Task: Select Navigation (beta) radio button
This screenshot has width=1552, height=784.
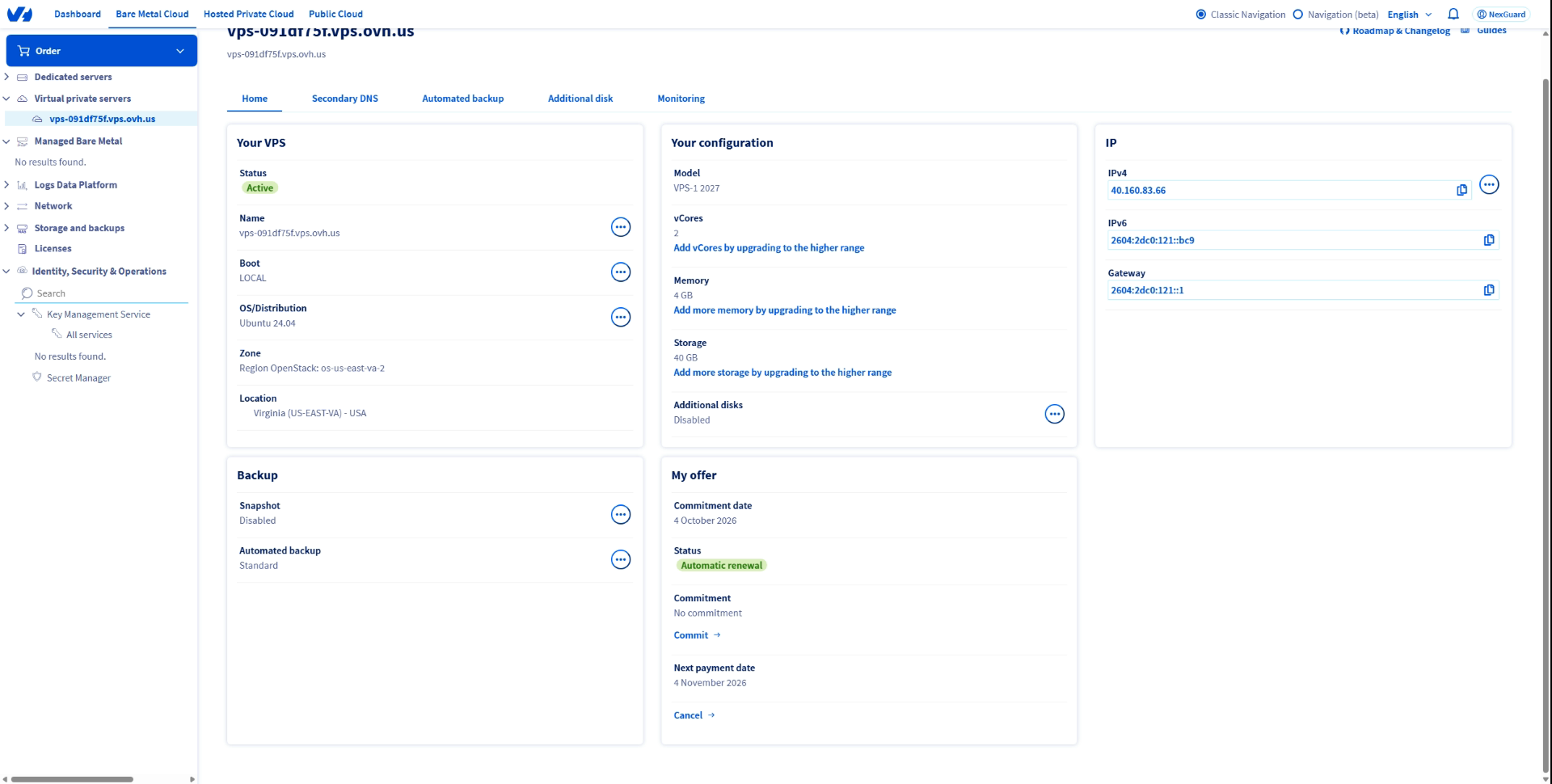Action: click(1298, 15)
